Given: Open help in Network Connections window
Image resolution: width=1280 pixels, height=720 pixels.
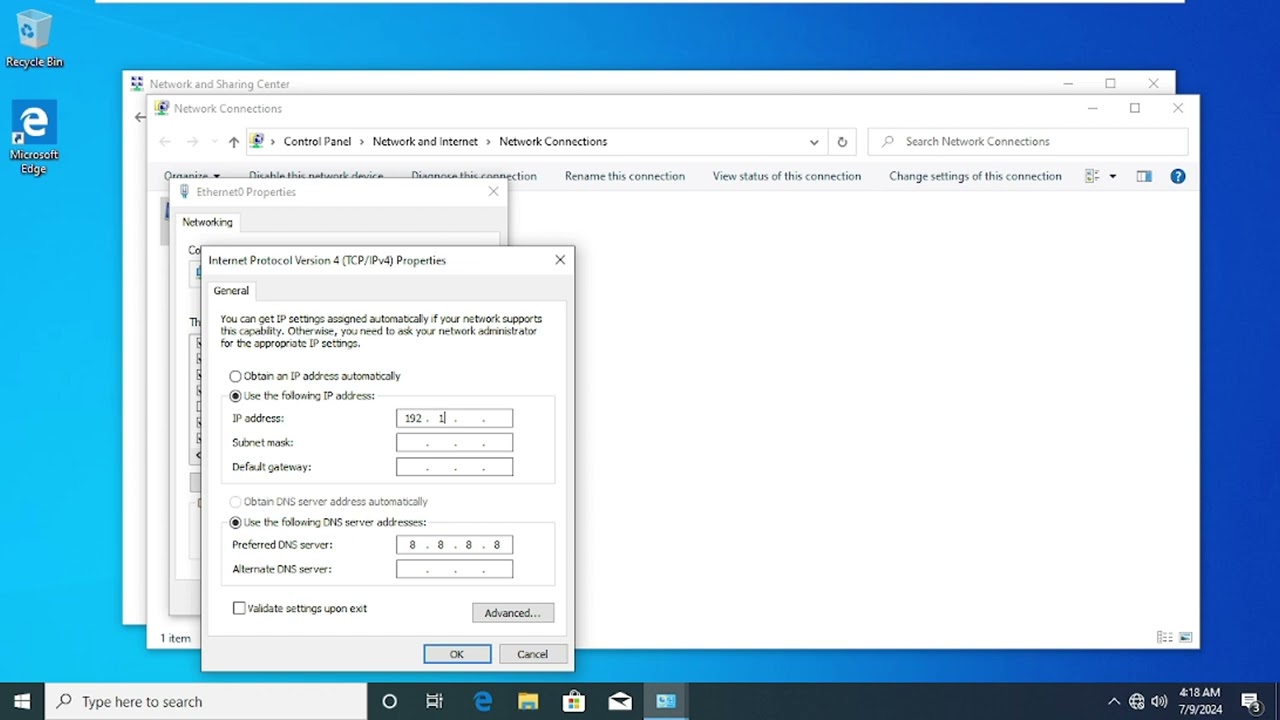Looking at the screenshot, I should click(1178, 176).
